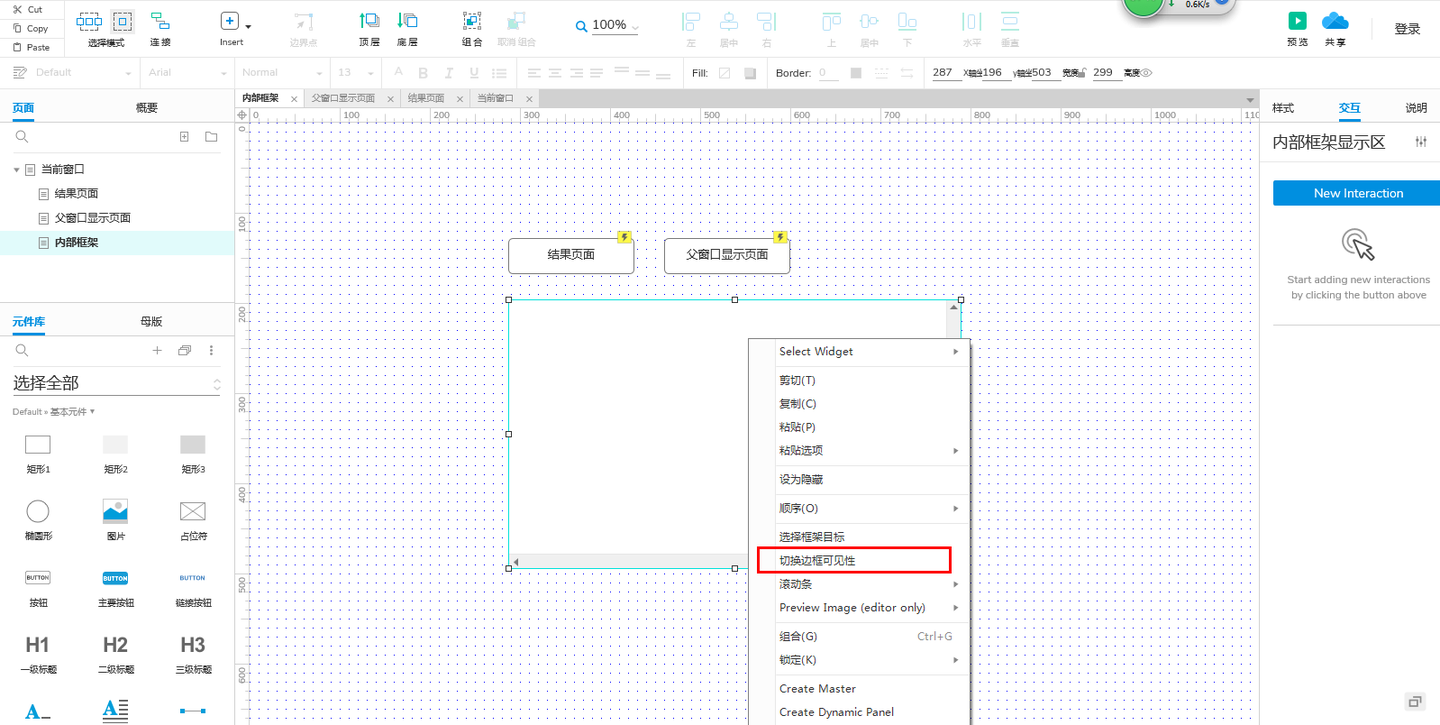Image resolution: width=1440 pixels, height=725 pixels.
Task: Open the Border color swatch
Action: pyautogui.click(x=856, y=73)
